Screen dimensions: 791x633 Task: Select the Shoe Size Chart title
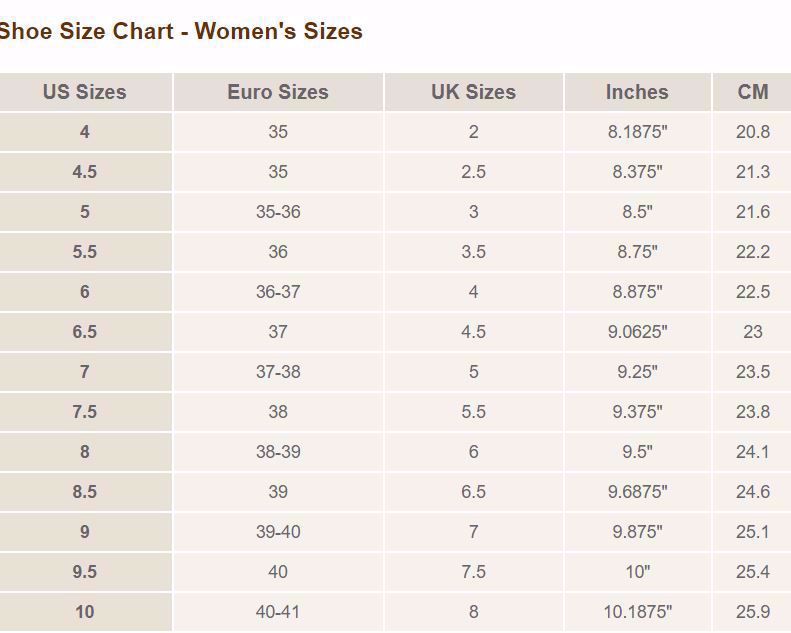[x=181, y=31]
